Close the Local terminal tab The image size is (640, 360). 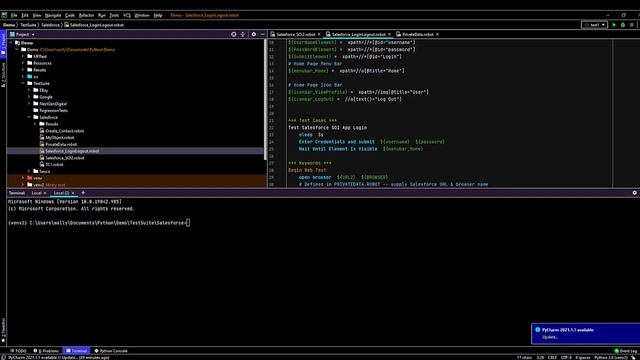[45, 193]
